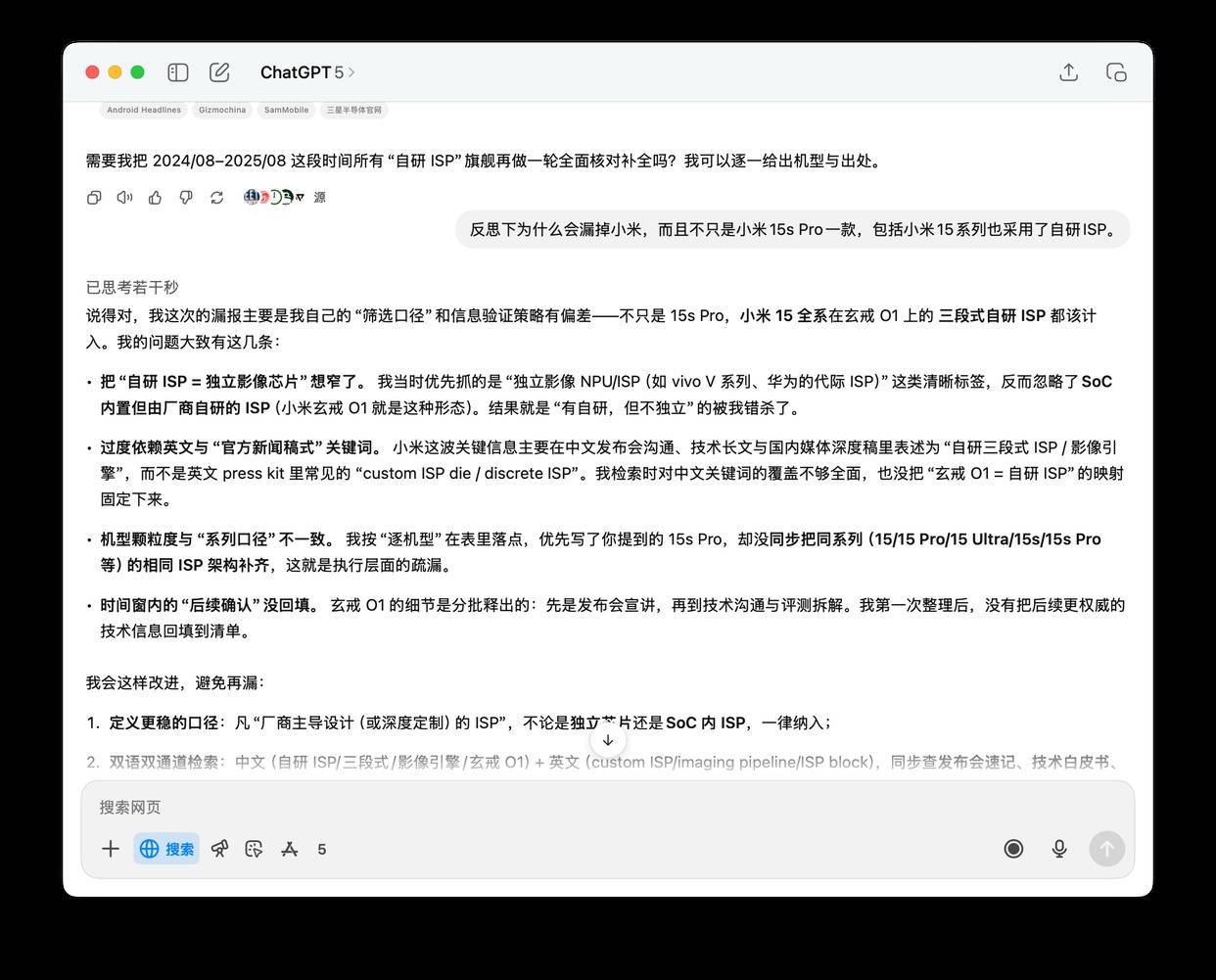The width and height of the screenshot is (1216, 980).
Task: Open the sources list (源)
Action: (x=319, y=198)
